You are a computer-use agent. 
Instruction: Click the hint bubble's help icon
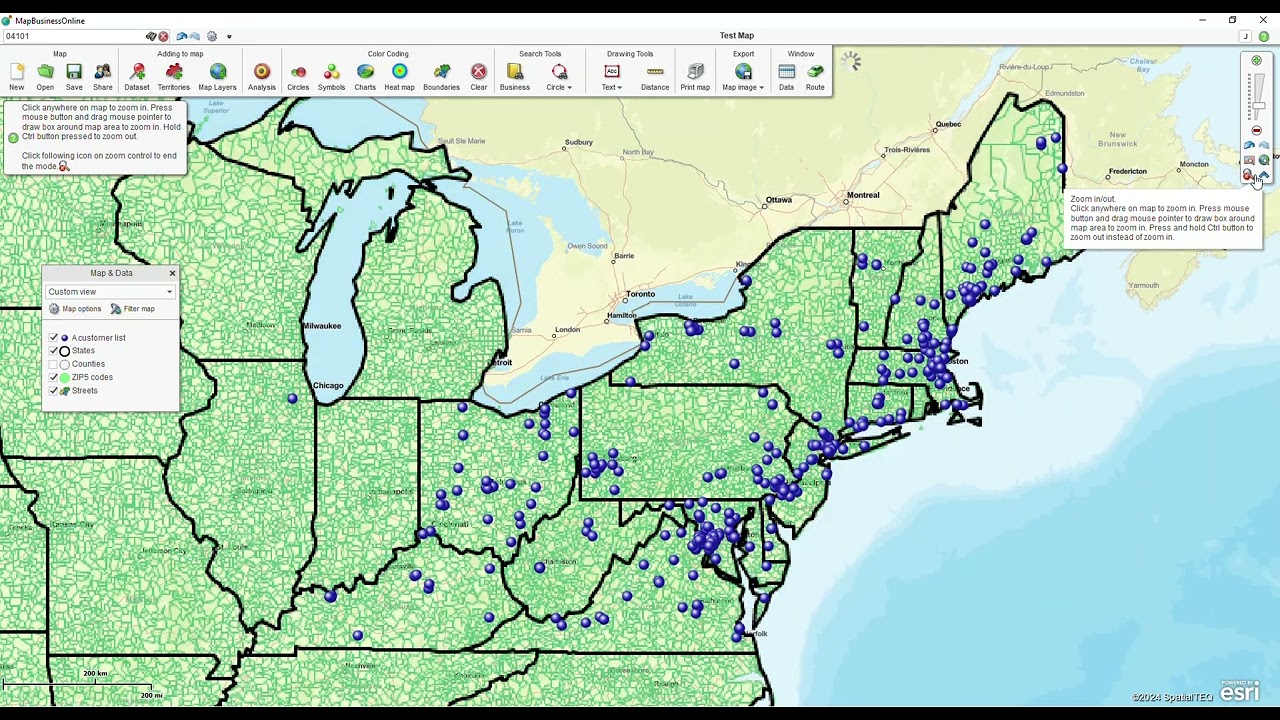click(13, 137)
